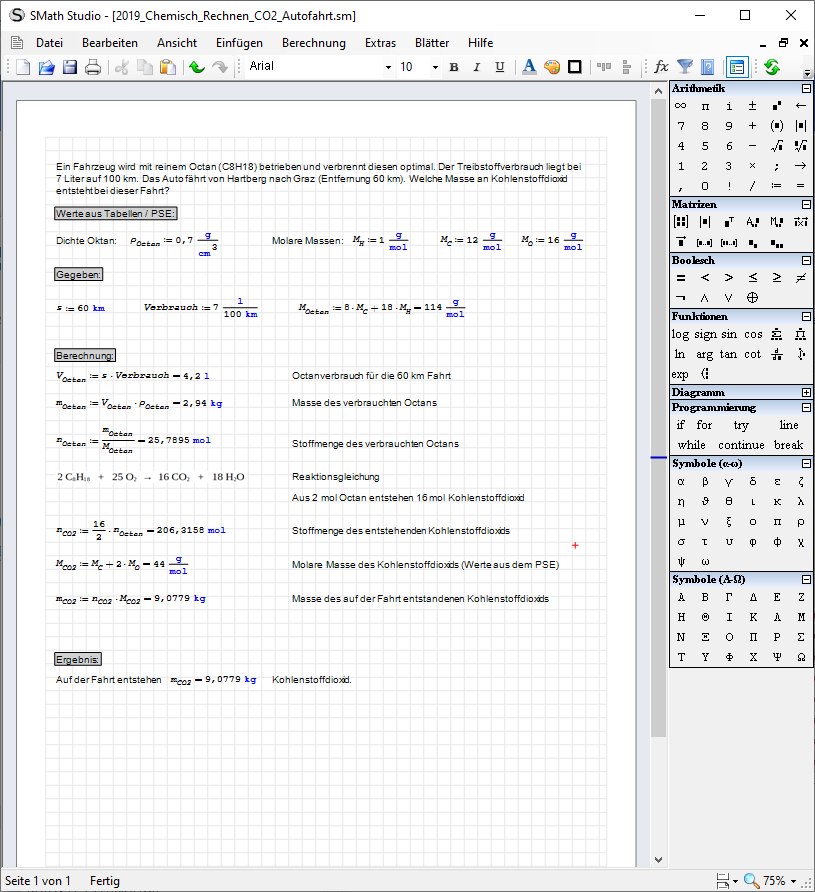
Task: Insert the exp function
Action: pyautogui.click(x=680, y=374)
